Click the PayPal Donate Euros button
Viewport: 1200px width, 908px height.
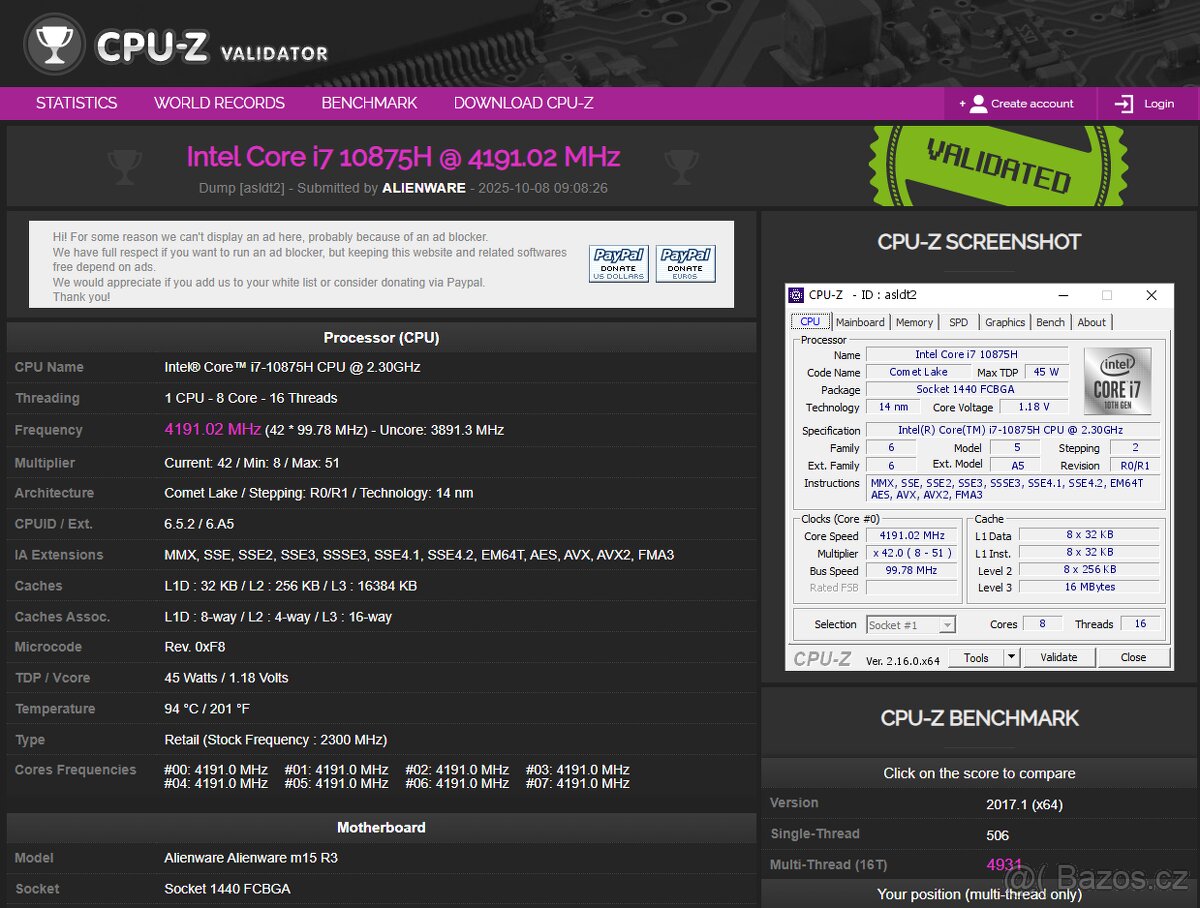click(686, 263)
